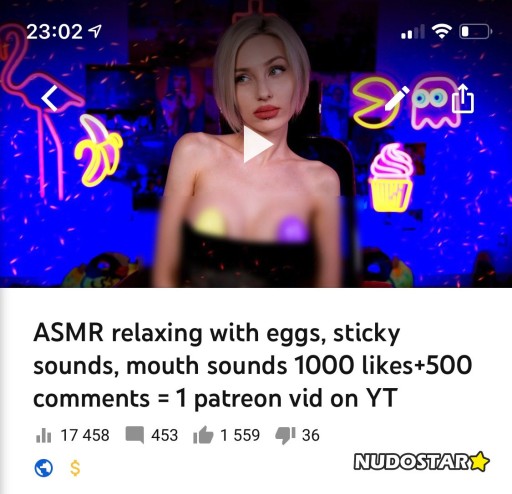This screenshot has width=512, height=494.
Task: Open comments via speech bubble icon
Action: [x=135, y=435]
